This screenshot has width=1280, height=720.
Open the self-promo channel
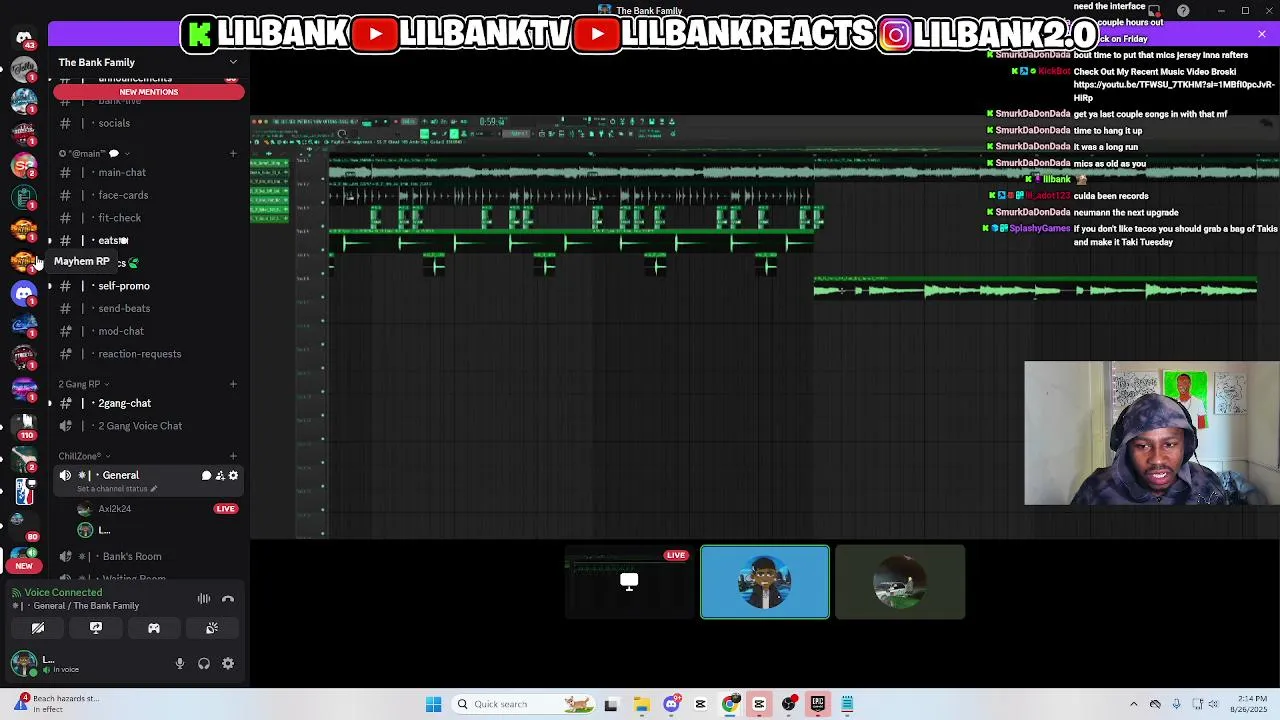[148, 286]
